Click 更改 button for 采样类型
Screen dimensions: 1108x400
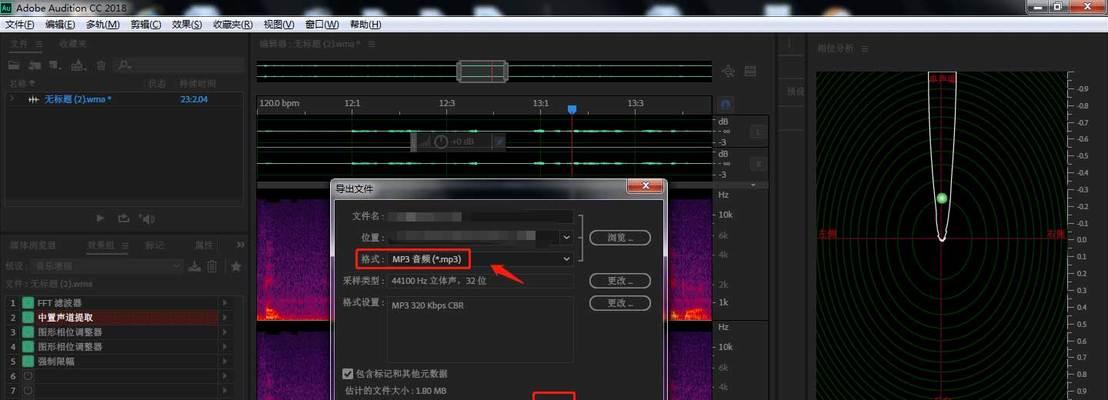pos(620,281)
